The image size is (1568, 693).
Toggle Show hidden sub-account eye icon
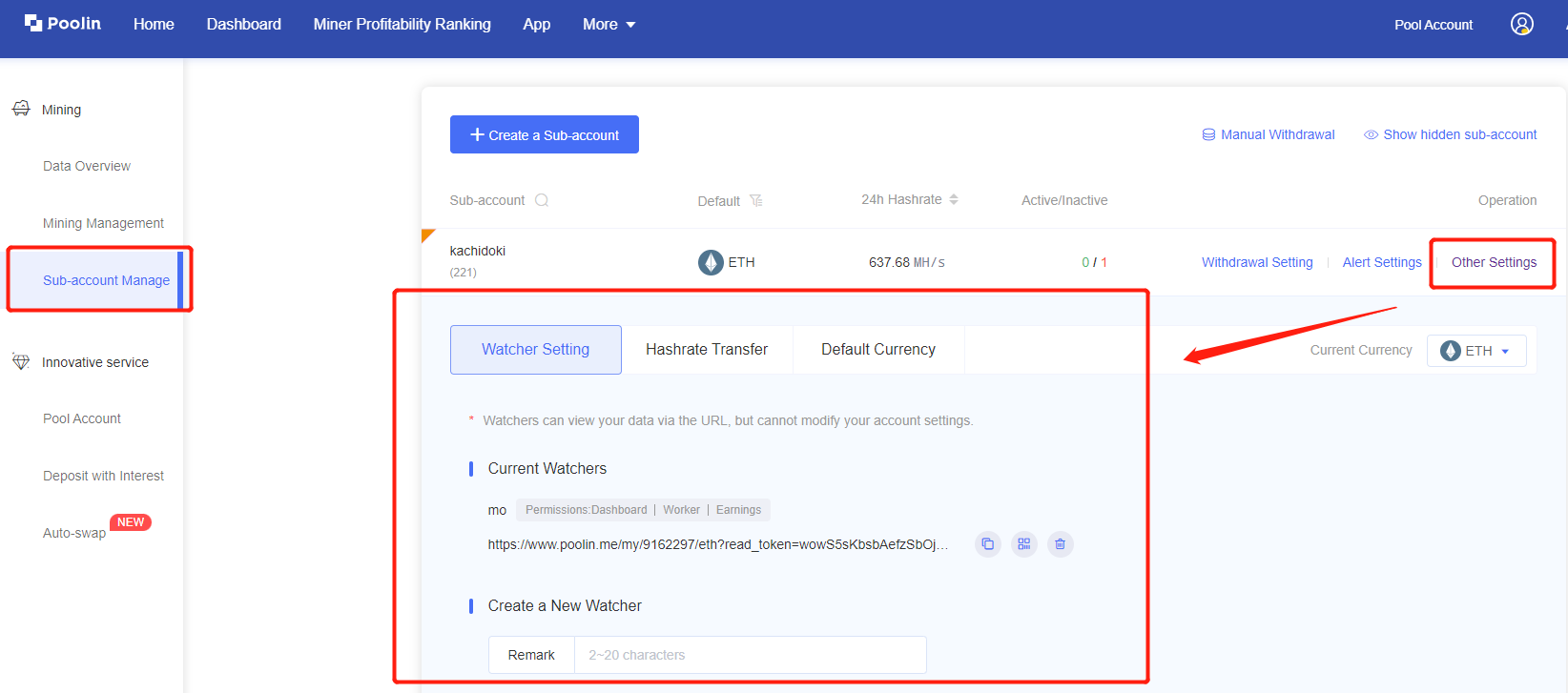[1371, 134]
